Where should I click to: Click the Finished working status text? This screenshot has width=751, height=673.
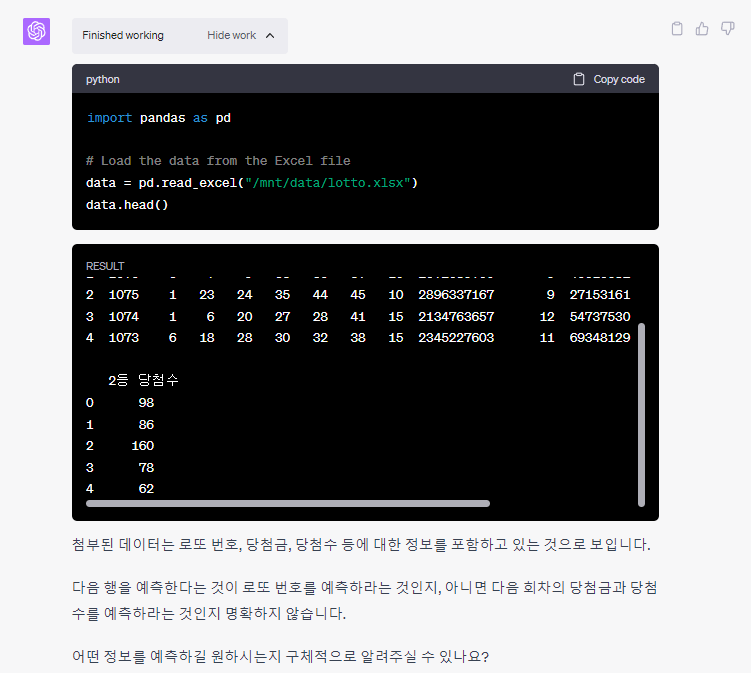(x=123, y=35)
